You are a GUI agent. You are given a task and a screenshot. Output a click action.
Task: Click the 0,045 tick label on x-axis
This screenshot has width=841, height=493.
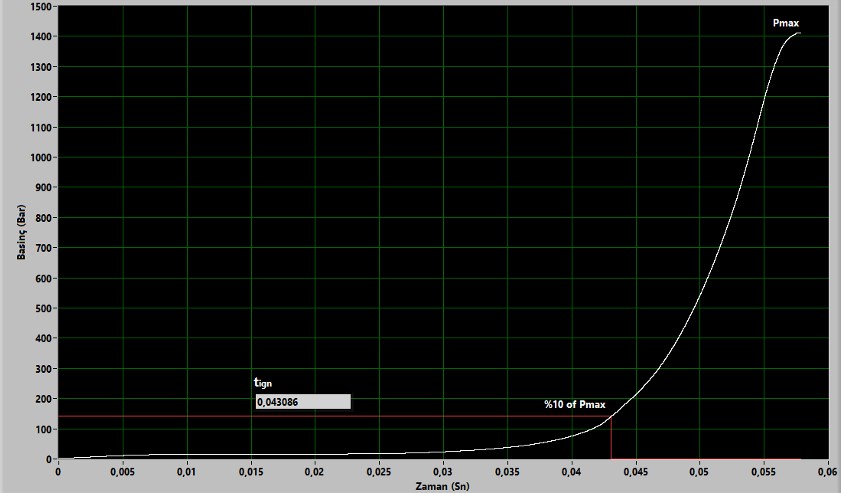point(635,470)
